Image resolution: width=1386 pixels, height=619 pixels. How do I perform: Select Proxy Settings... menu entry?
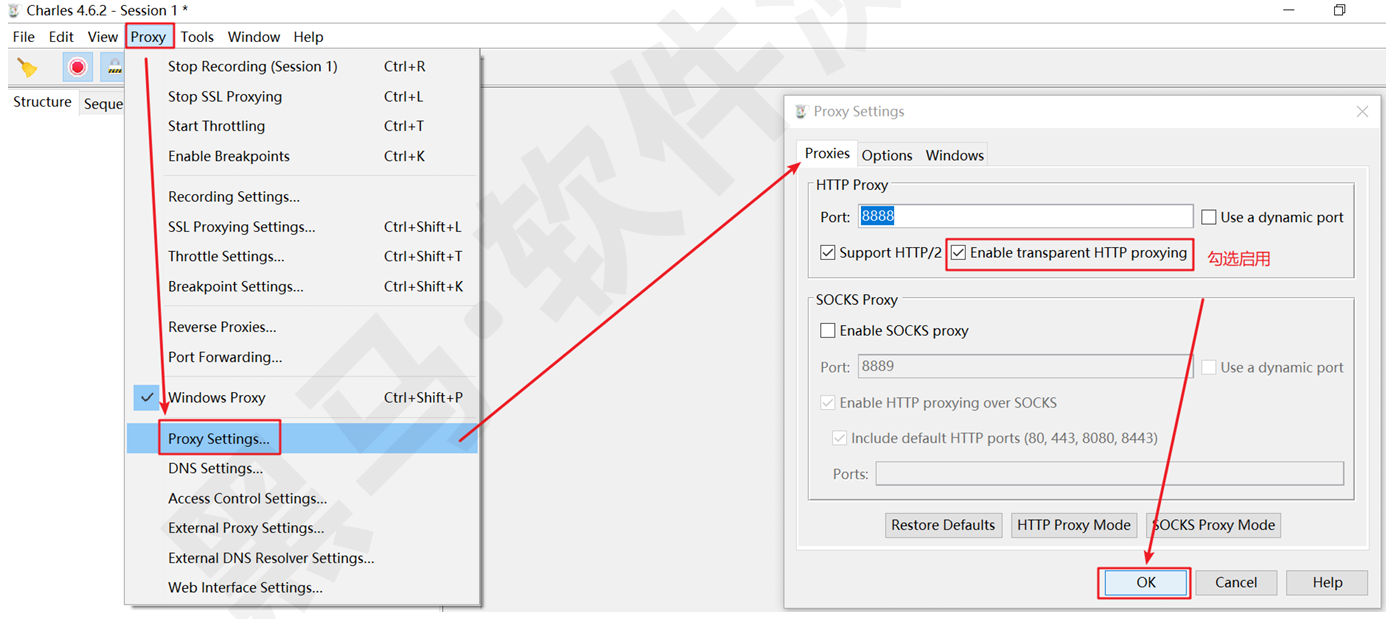[x=219, y=438]
